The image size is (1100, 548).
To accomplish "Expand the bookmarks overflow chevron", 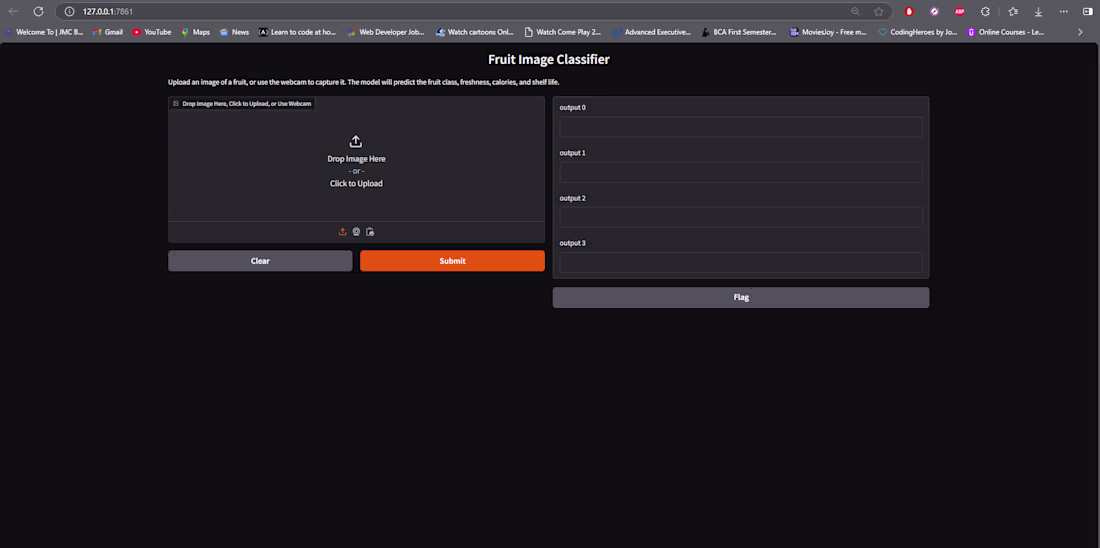I will [x=1080, y=32].
